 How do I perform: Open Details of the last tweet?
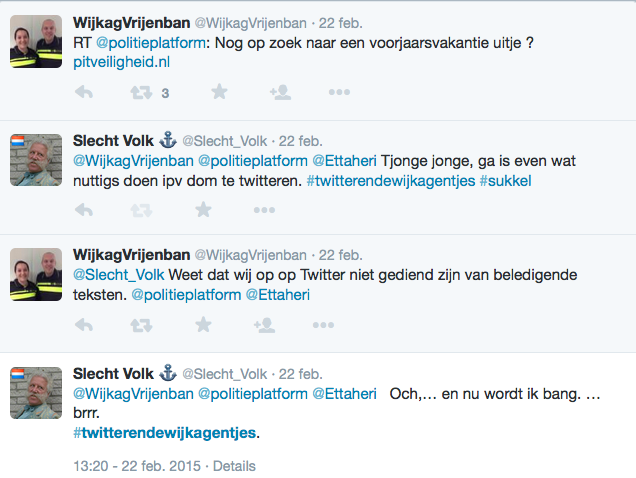(234, 466)
